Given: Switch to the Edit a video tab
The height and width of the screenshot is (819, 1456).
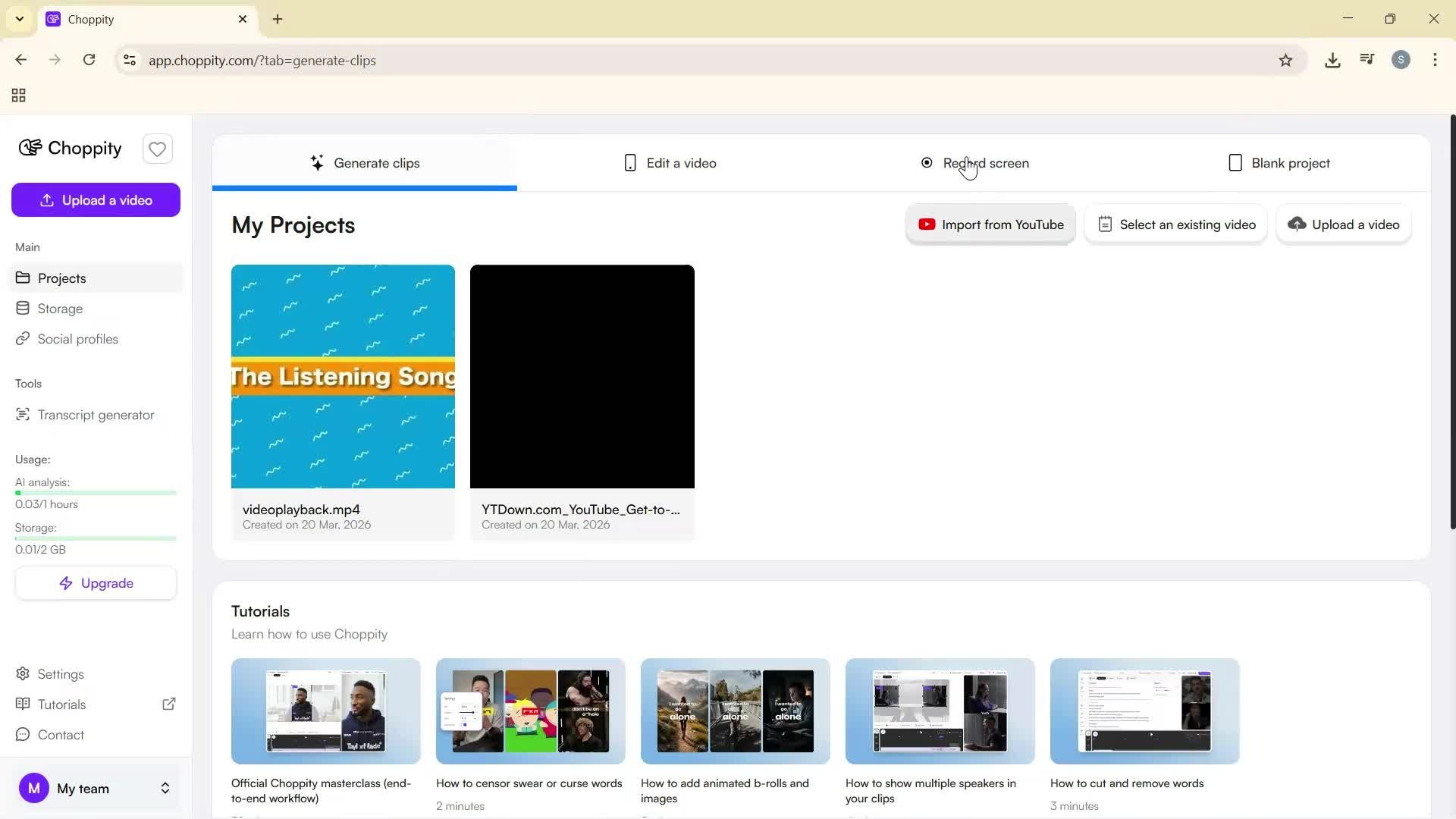Looking at the screenshot, I should pos(670,162).
